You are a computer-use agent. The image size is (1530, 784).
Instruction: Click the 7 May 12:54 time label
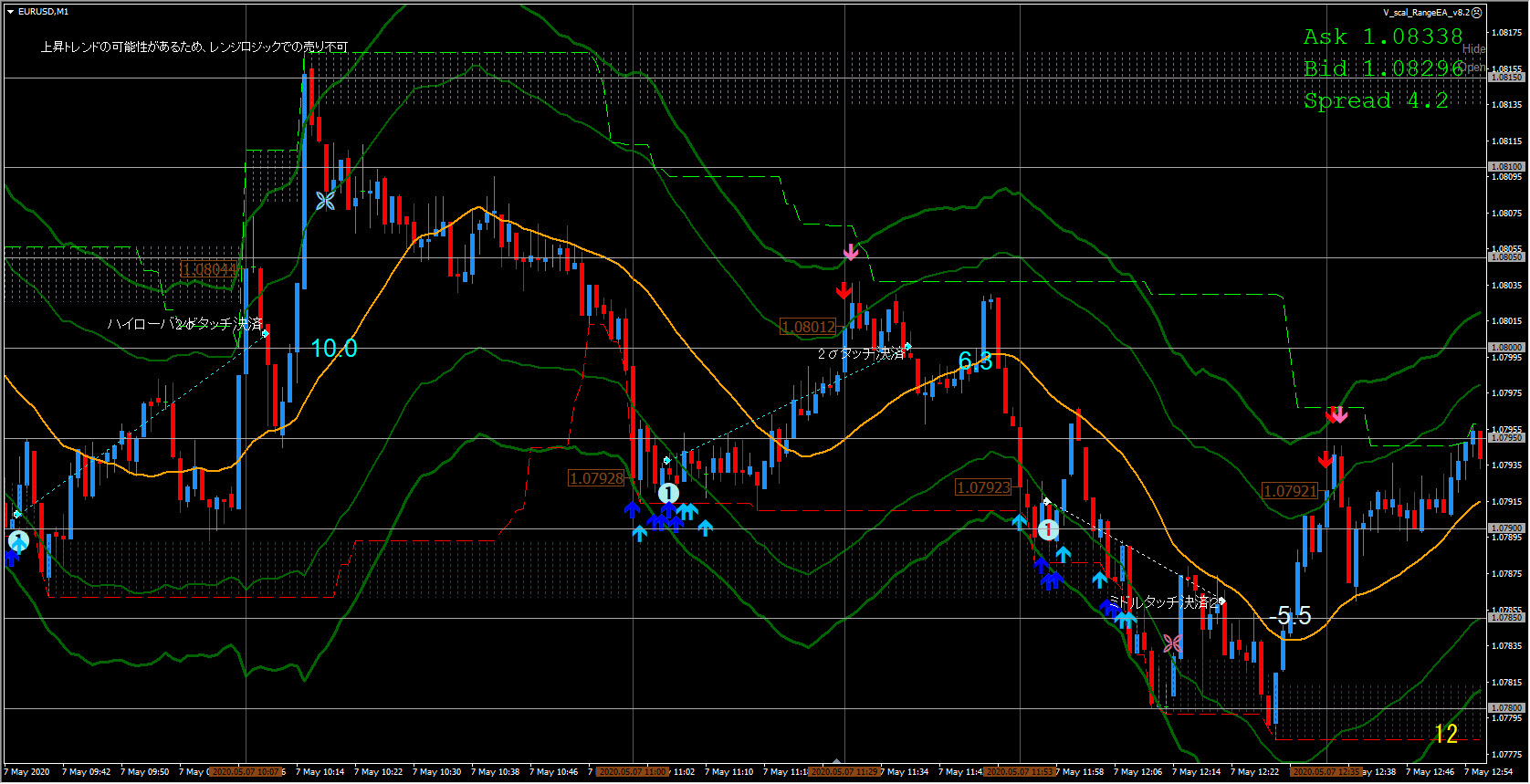click(1489, 772)
